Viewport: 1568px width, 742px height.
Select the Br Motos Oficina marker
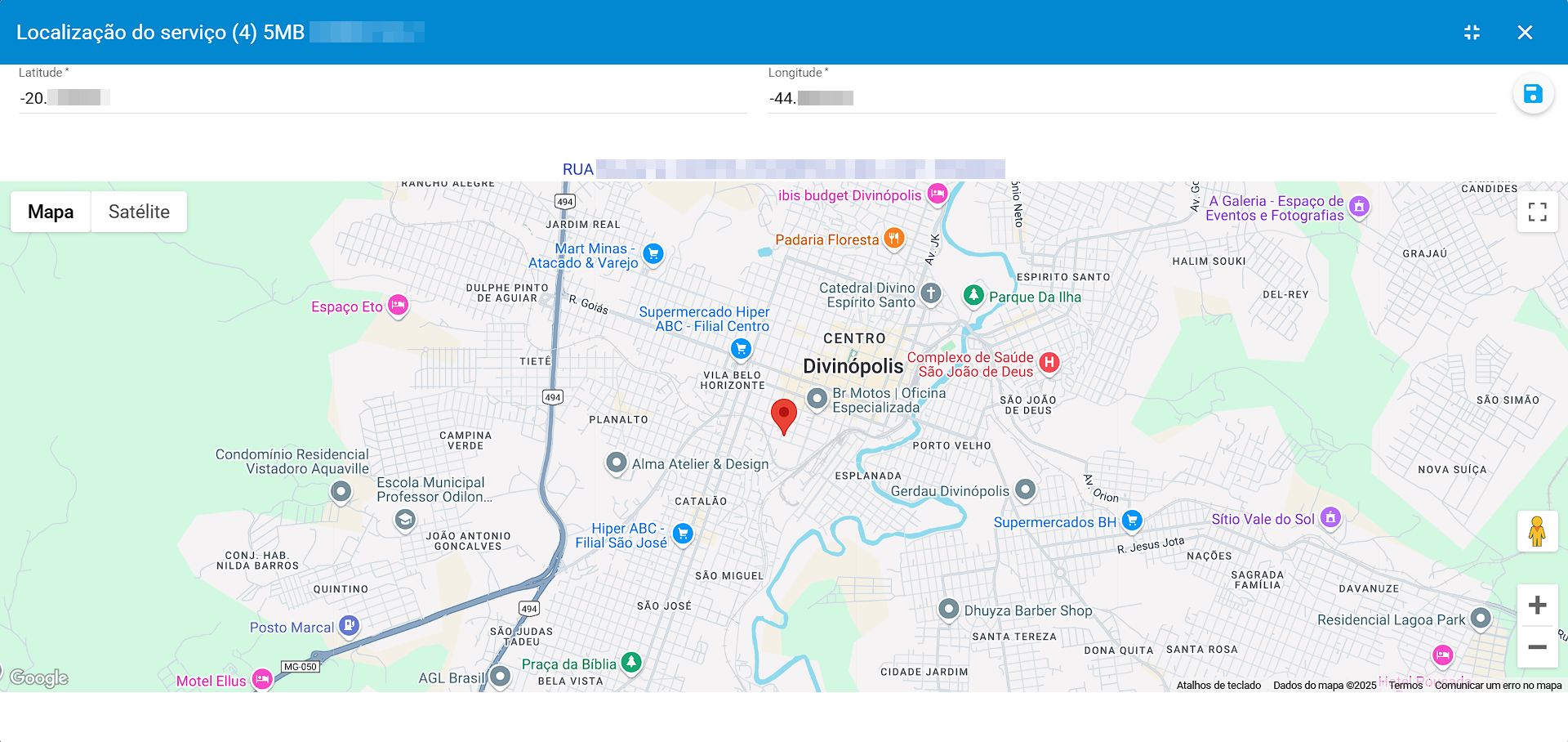817,399
